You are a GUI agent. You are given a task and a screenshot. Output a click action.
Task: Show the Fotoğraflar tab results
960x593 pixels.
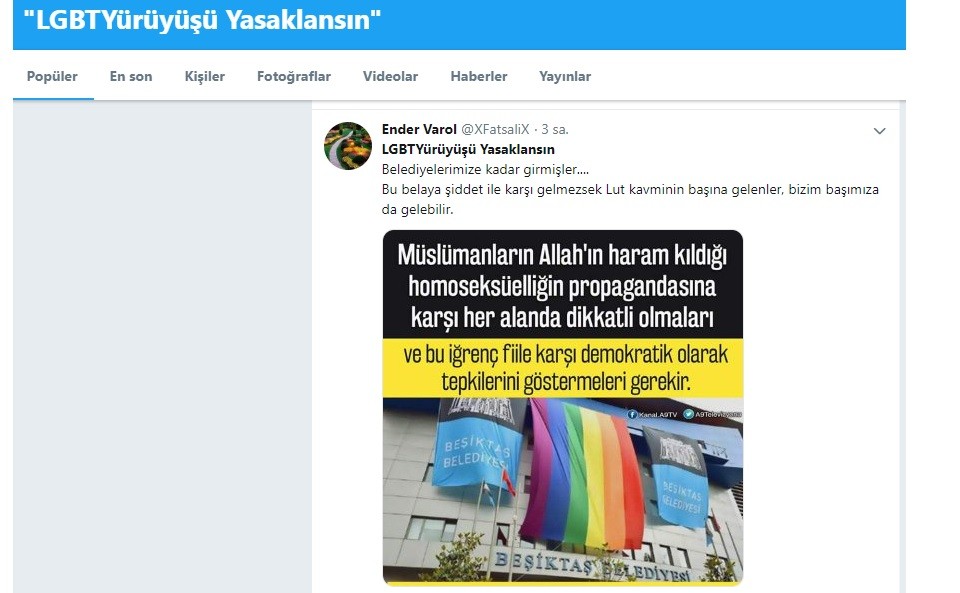tap(294, 76)
